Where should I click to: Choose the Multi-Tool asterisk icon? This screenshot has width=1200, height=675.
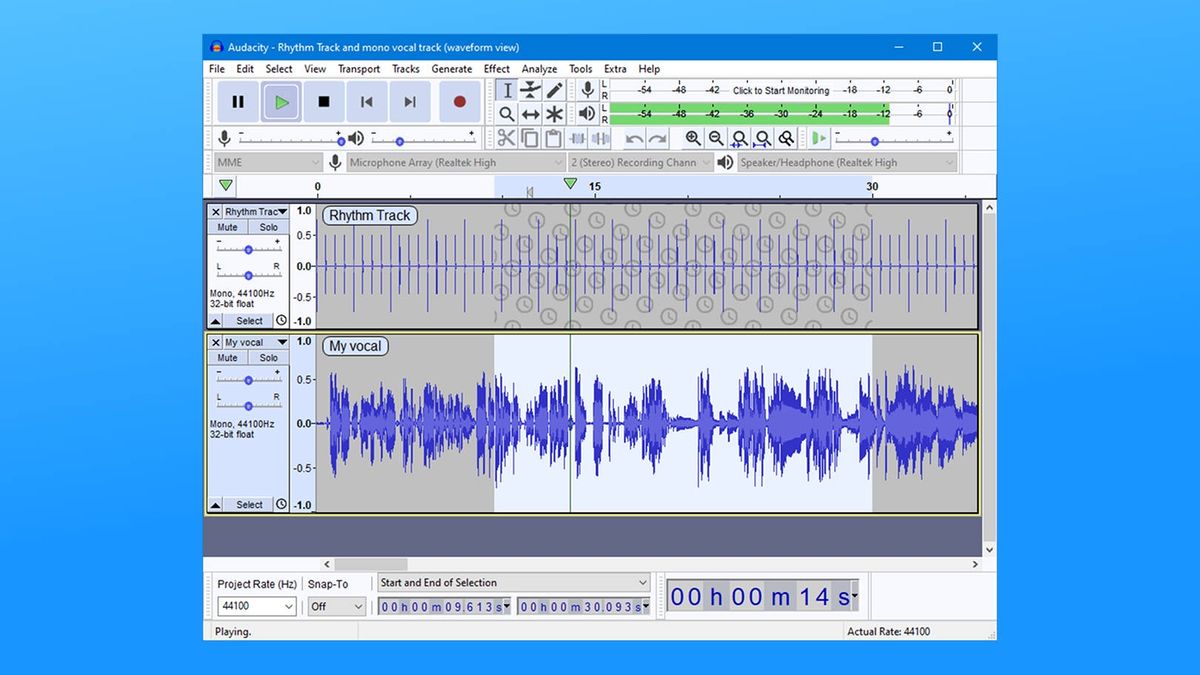[554, 115]
